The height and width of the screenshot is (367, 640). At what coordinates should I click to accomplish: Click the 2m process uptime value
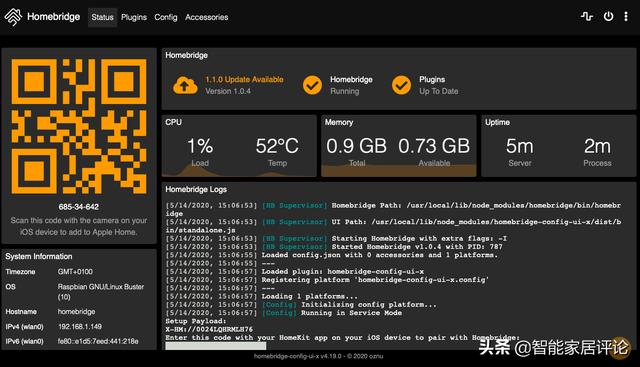(597, 146)
